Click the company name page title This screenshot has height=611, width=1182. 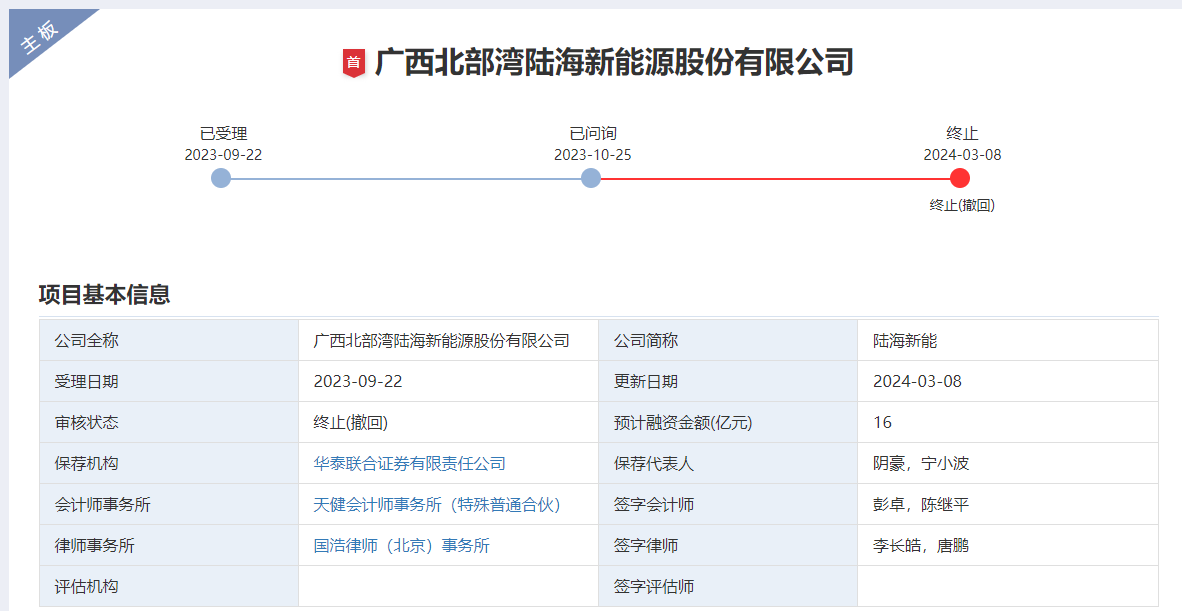613,63
